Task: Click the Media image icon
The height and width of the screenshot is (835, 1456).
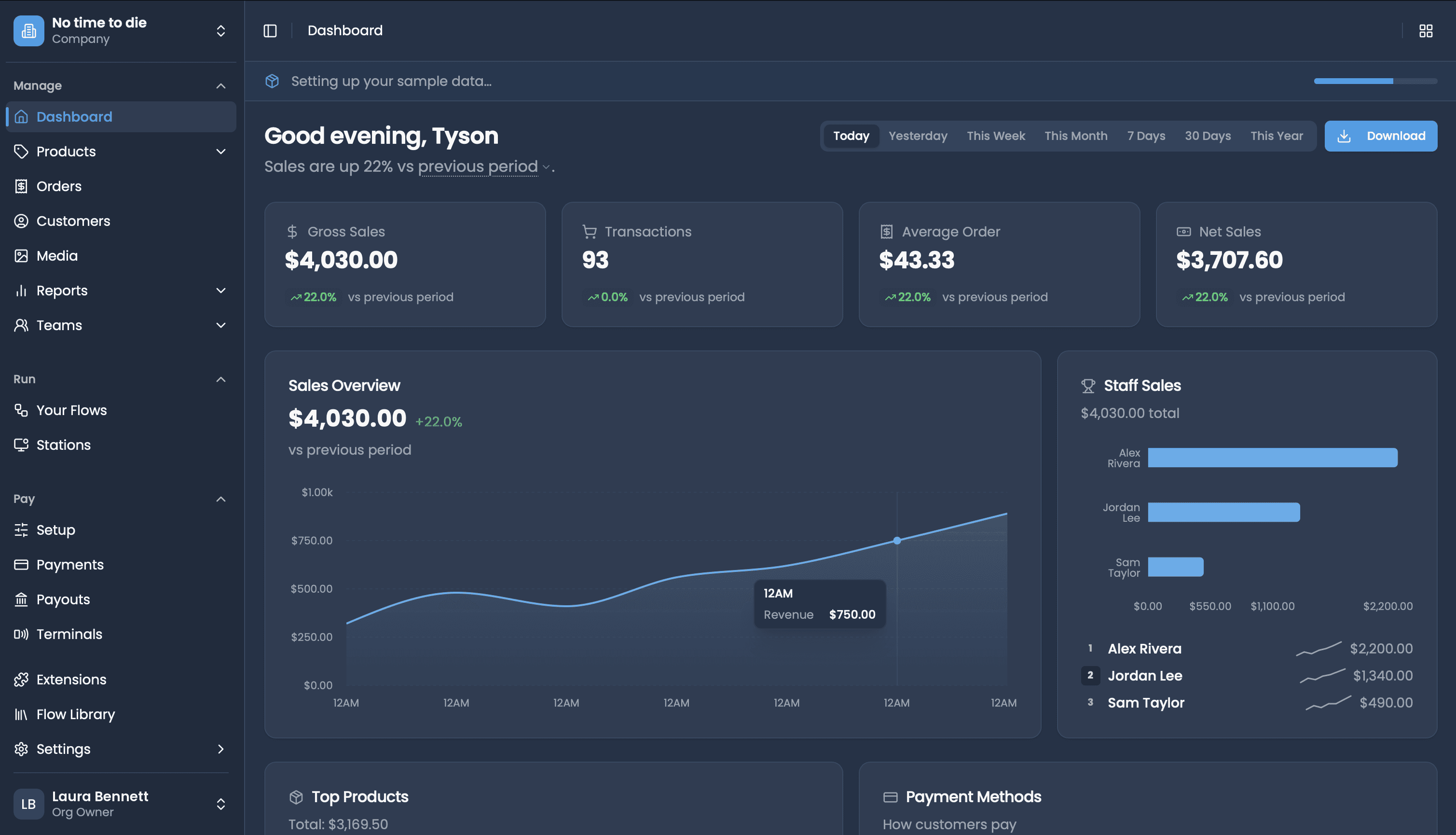Action: click(21, 256)
